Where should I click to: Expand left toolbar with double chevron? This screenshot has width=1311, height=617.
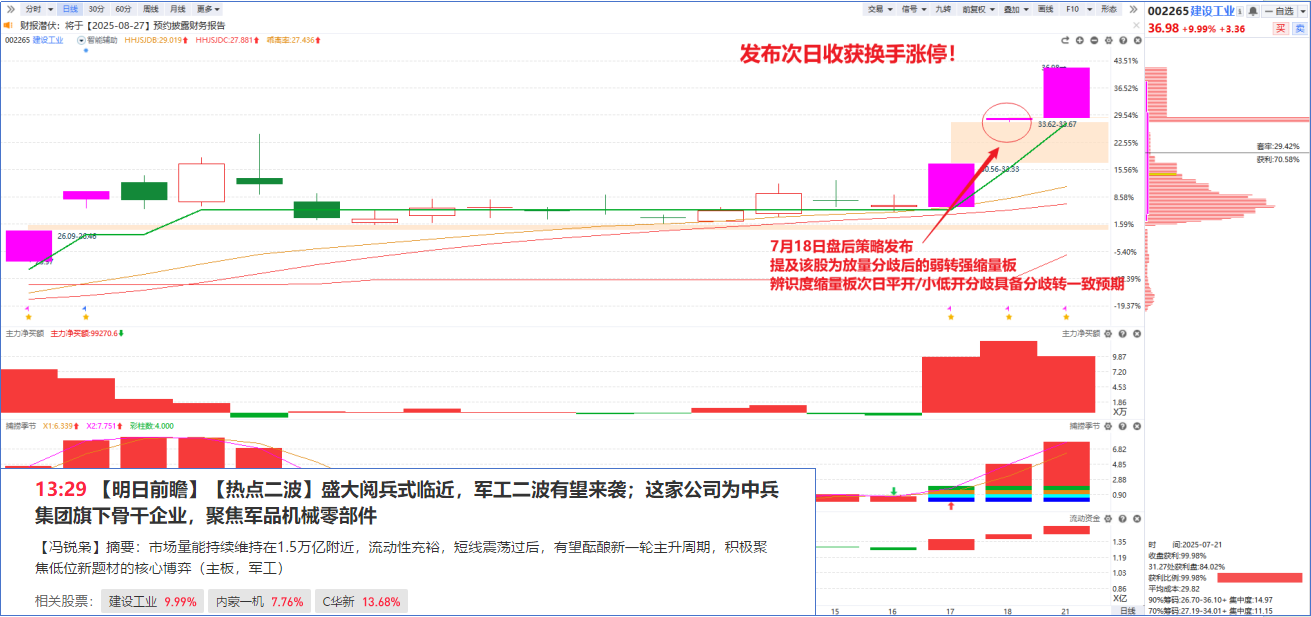[x=11, y=8]
